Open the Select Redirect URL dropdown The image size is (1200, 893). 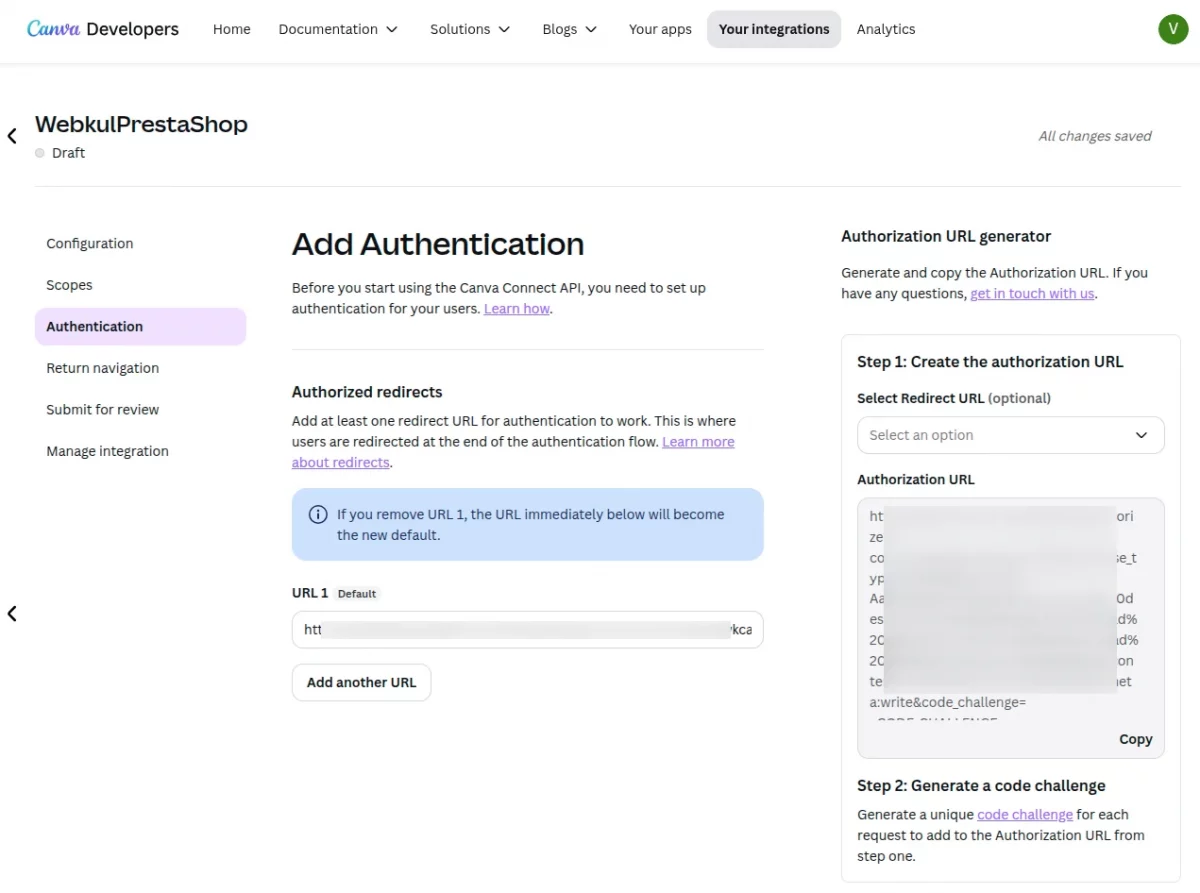(x=1010, y=435)
